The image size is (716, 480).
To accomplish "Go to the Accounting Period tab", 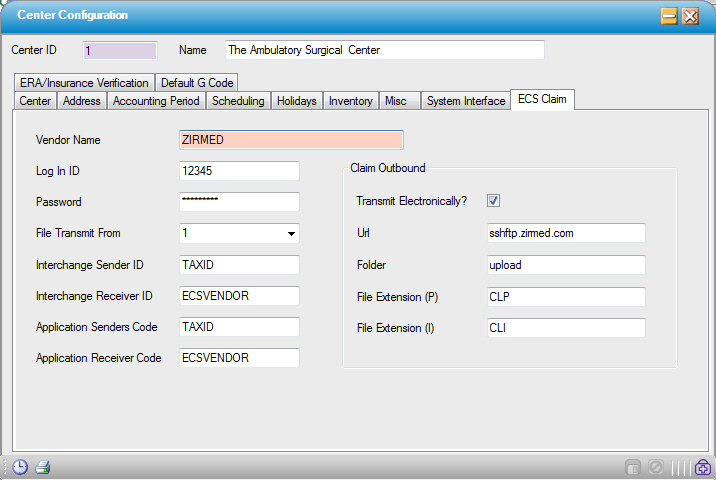I will pyautogui.click(x=156, y=101).
